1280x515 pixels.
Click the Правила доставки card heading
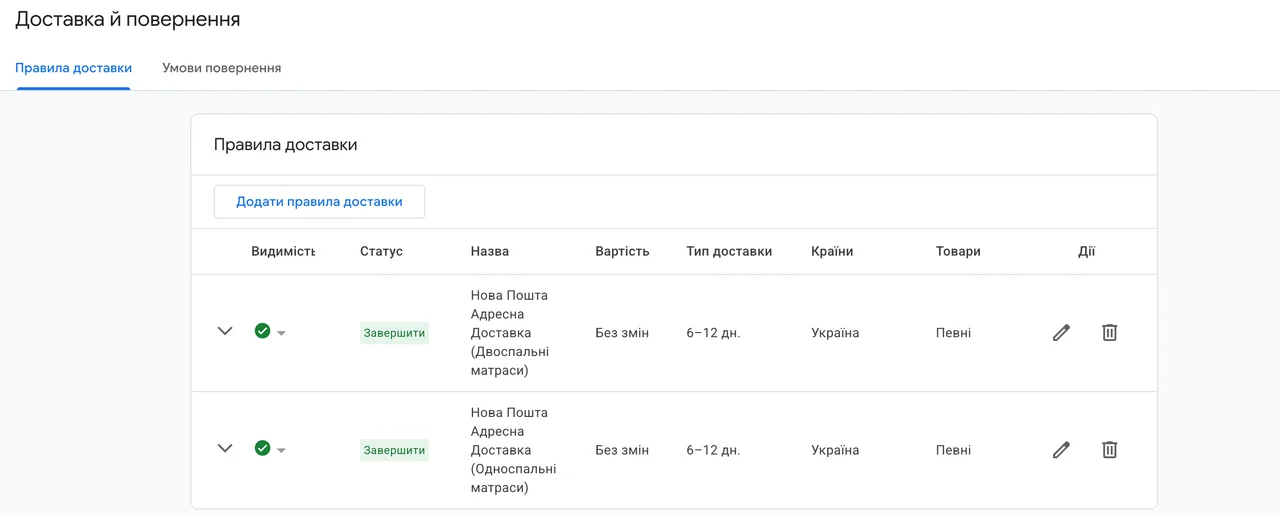285,145
